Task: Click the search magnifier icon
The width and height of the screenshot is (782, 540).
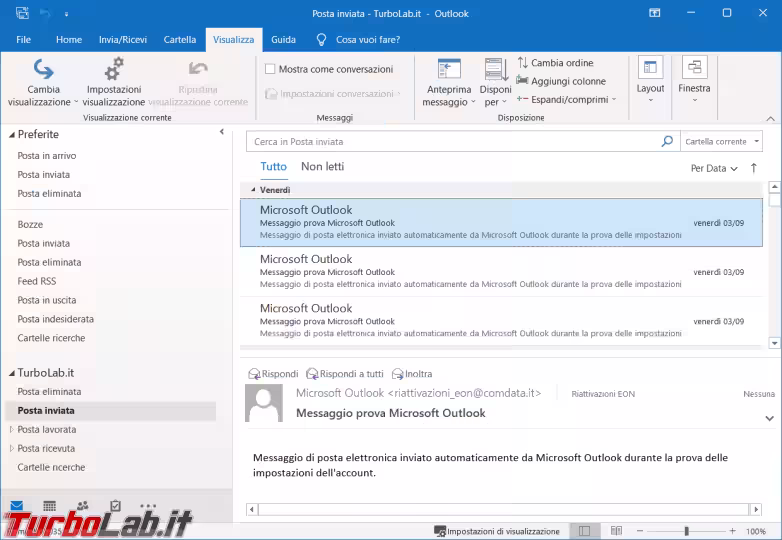Action: (x=667, y=141)
